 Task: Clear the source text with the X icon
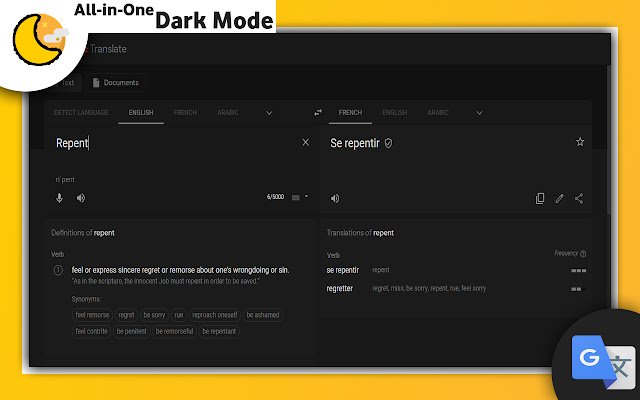[305, 142]
